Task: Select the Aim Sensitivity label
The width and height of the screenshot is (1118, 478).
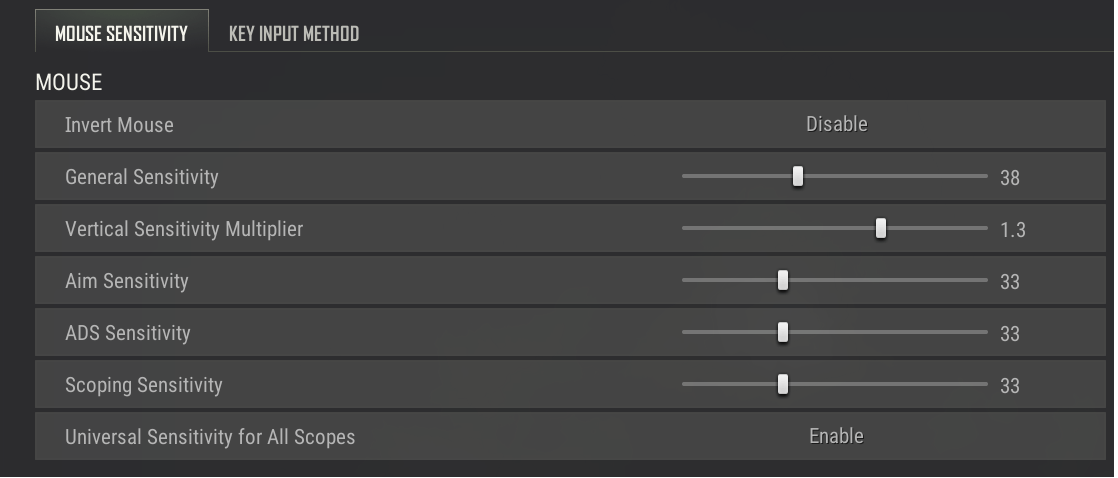Action: coord(126,281)
